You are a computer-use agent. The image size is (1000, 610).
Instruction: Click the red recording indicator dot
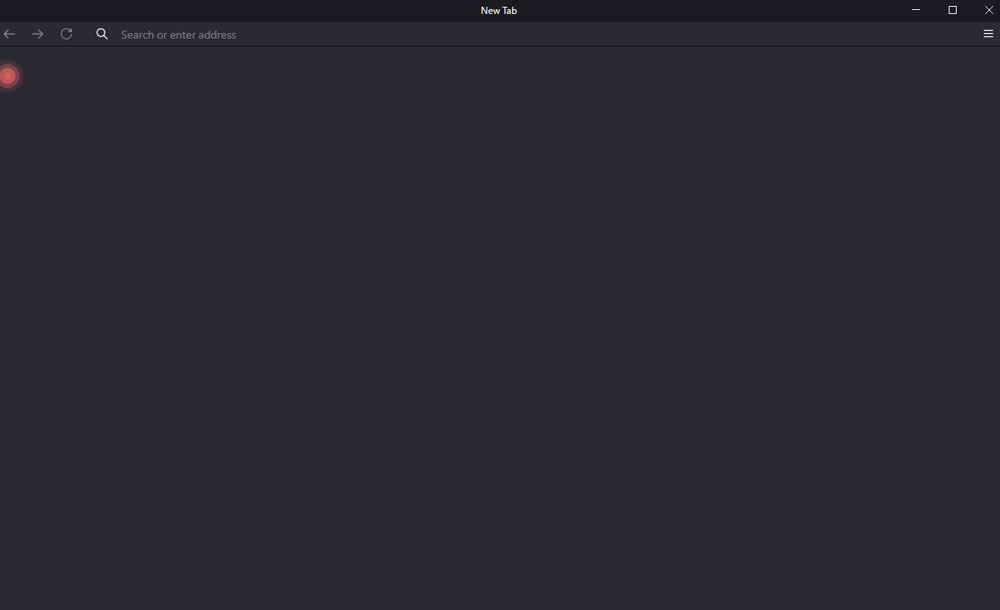(x=8, y=77)
